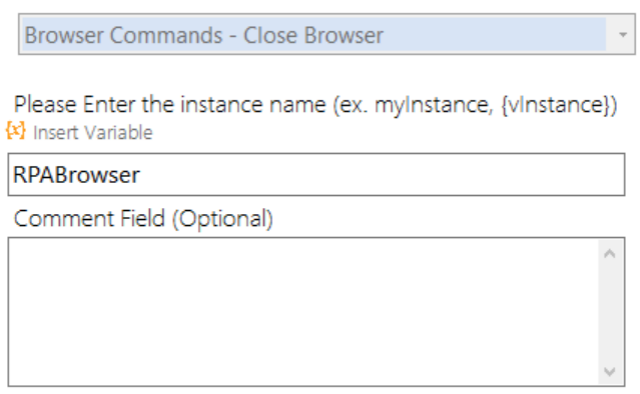Screen dimensions: 640x394
Task: Click the middle of the comment scrollbar
Action: point(610,313)
